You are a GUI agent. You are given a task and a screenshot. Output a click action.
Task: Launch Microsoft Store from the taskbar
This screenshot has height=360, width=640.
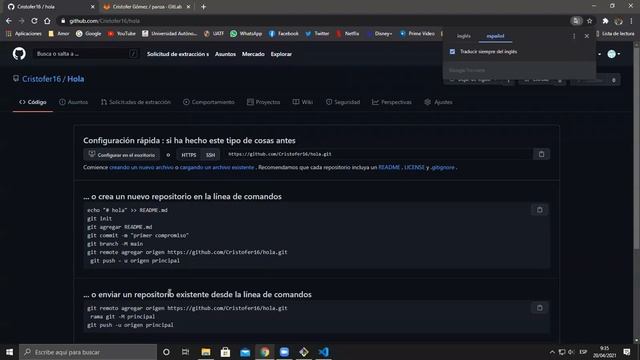(x=225, y=352)
